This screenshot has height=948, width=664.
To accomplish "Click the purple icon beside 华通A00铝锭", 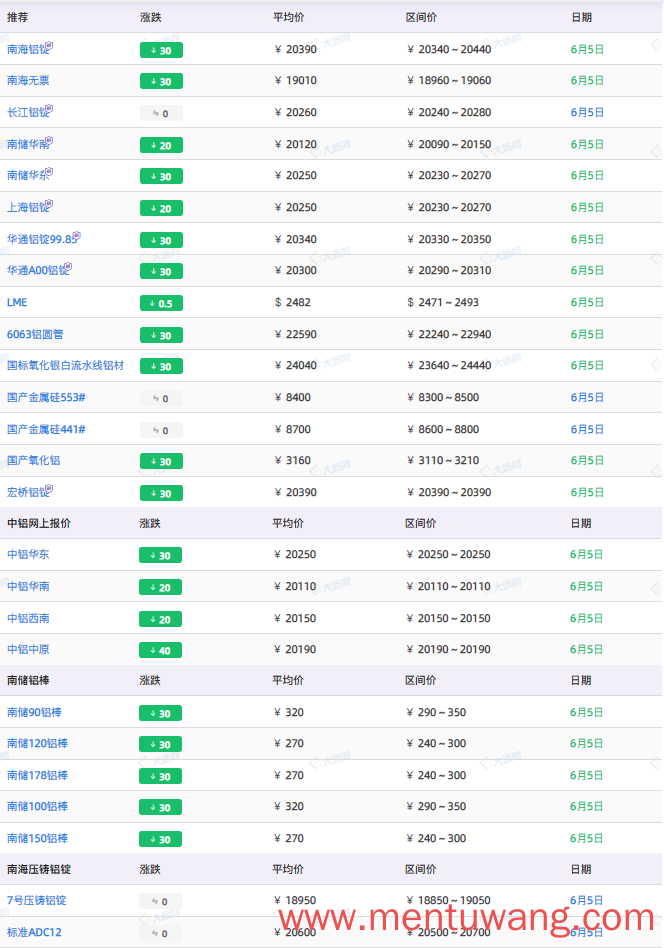I will (68, 267).
